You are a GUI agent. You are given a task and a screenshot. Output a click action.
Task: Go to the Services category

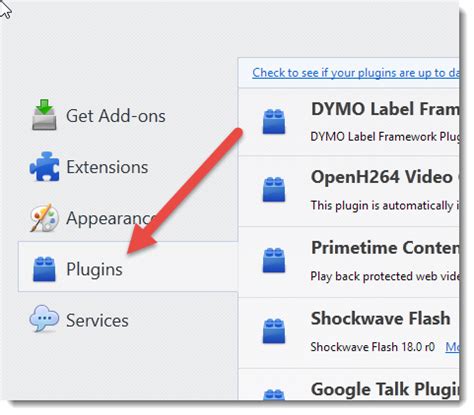click(x=97, y=320)
